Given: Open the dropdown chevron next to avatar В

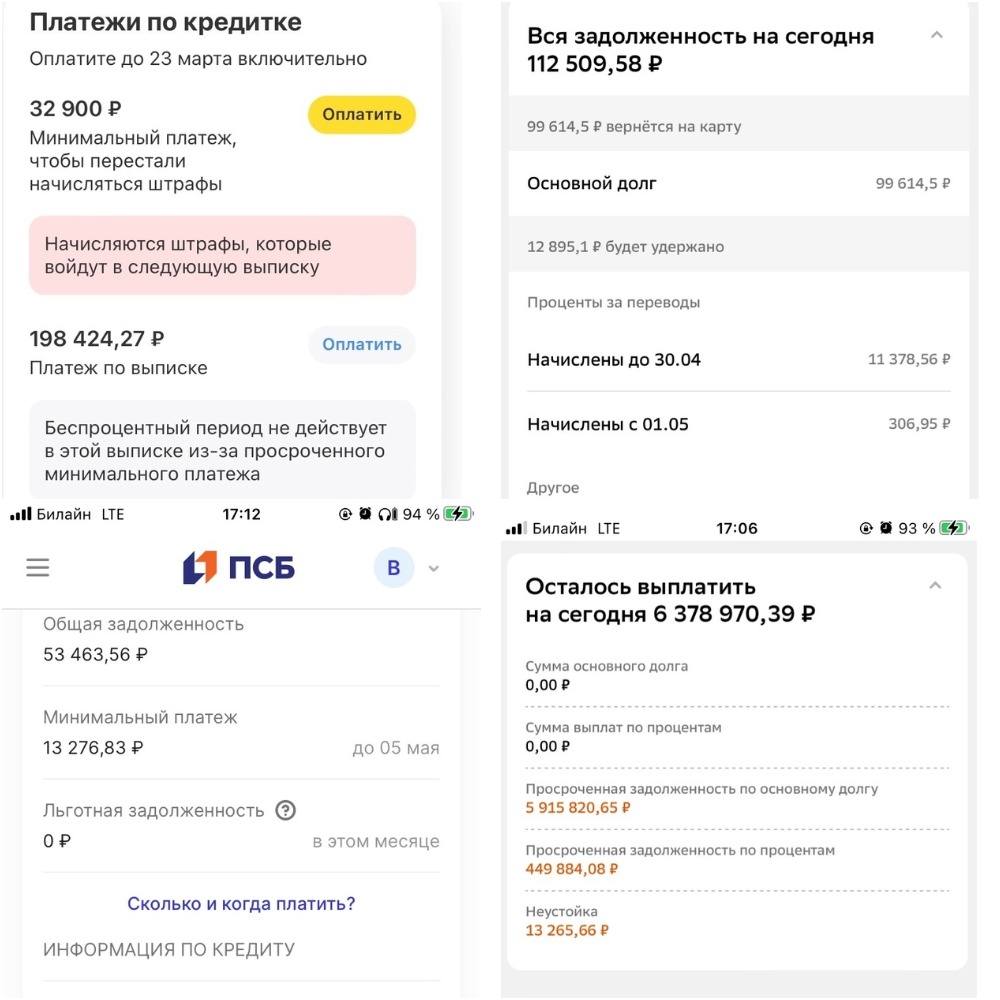Looking at the screenshot, I should click(433, 568).
